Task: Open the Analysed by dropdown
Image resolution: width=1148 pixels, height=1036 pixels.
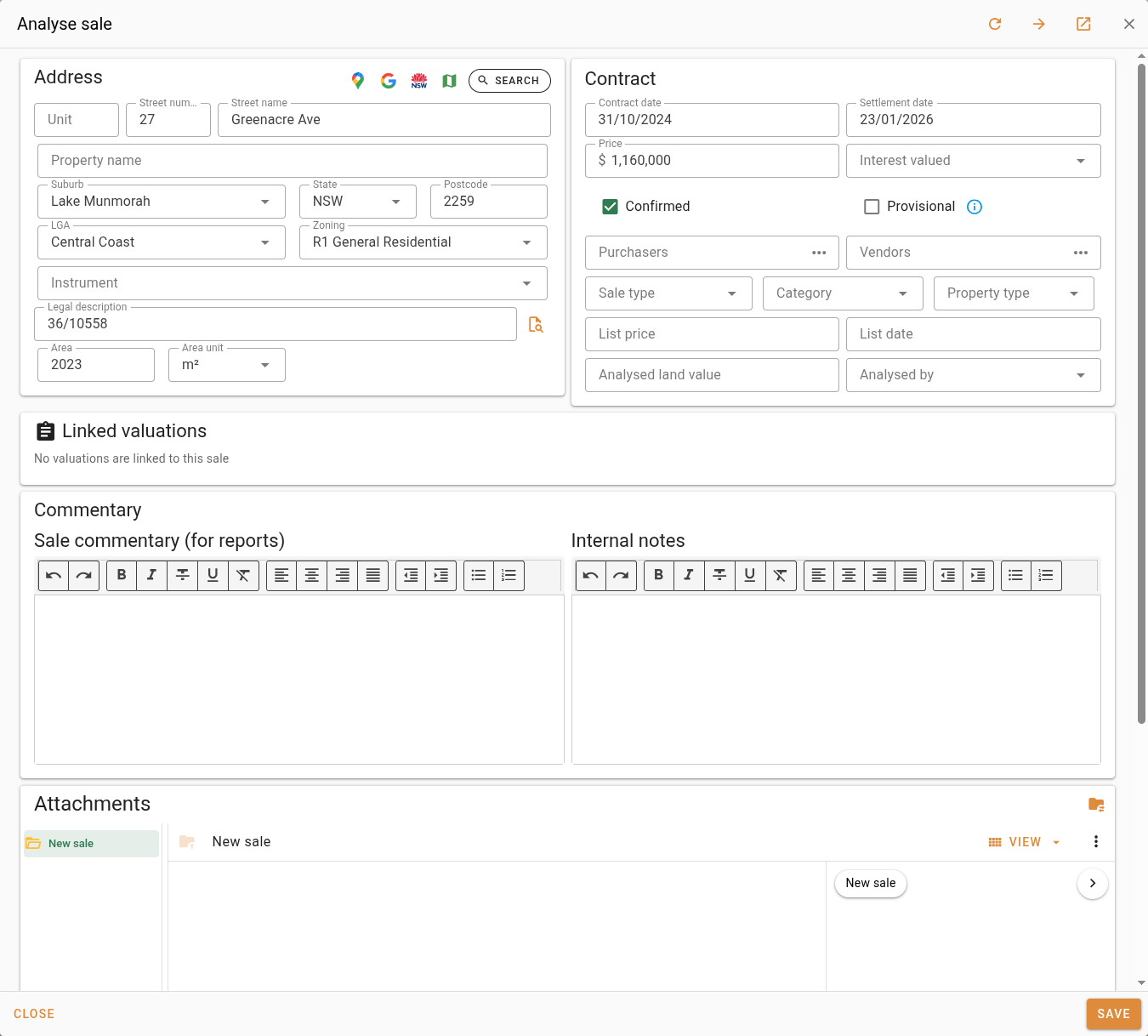Action: pos(974,375)
